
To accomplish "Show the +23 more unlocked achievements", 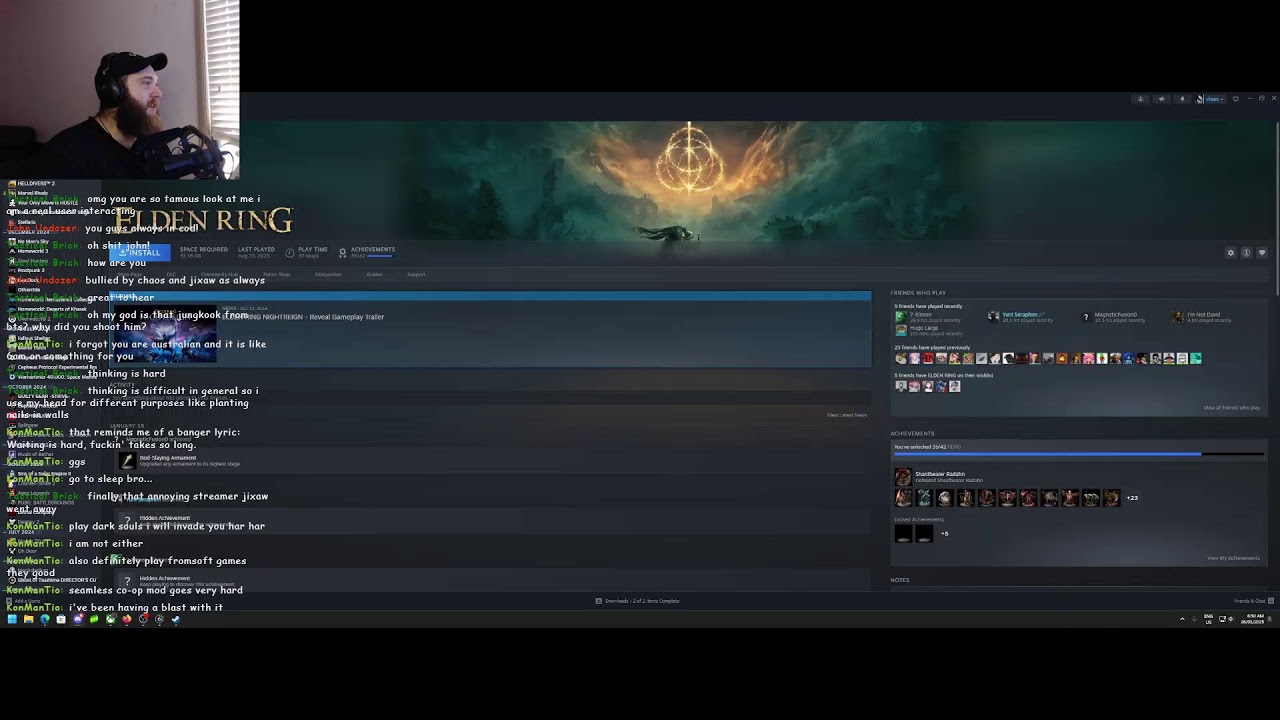I will (x=1132, y=498).
